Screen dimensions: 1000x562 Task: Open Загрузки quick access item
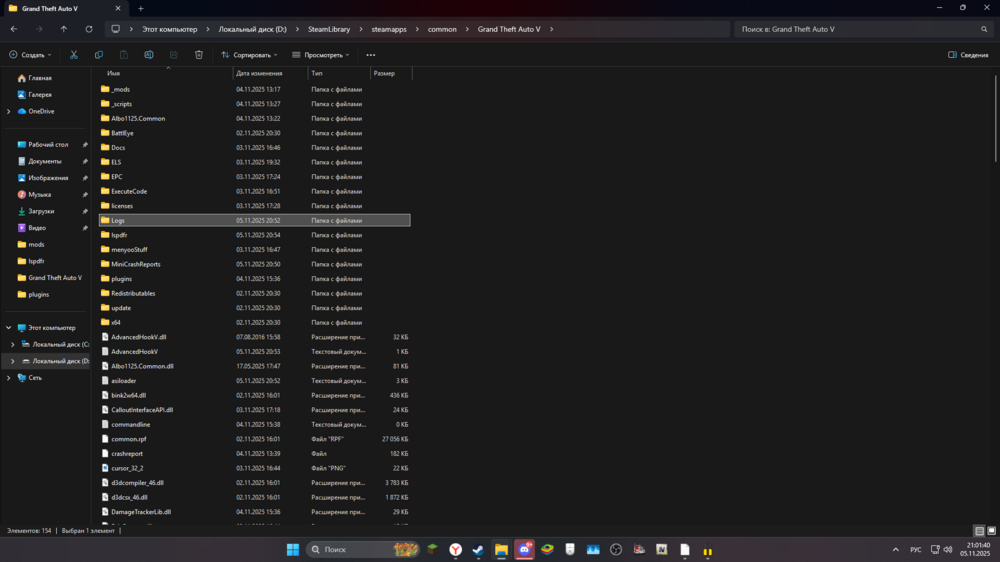(41, 211)
